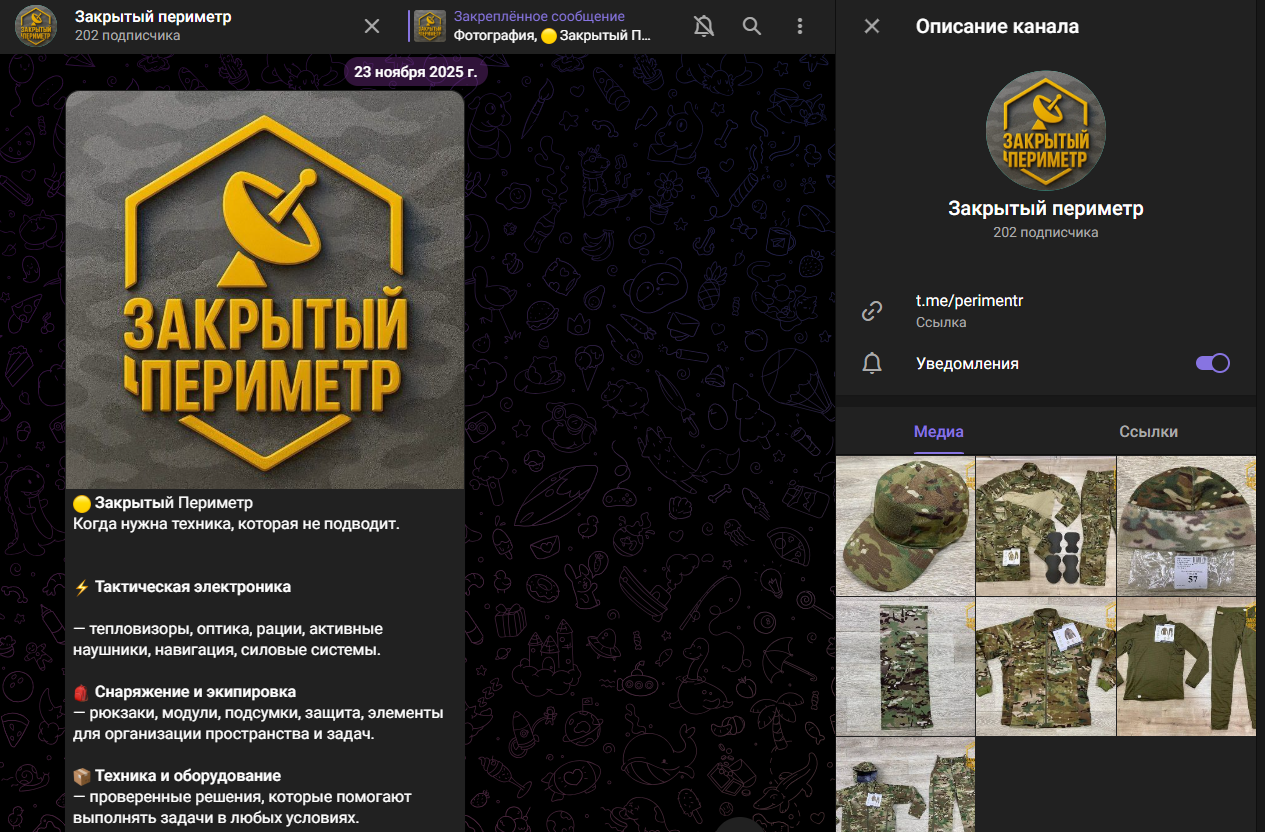Jump to the pinned message 'Закреплённое сообщение'
The height and width of the screenshot is (832, 1265).
[x=539, y=16]
